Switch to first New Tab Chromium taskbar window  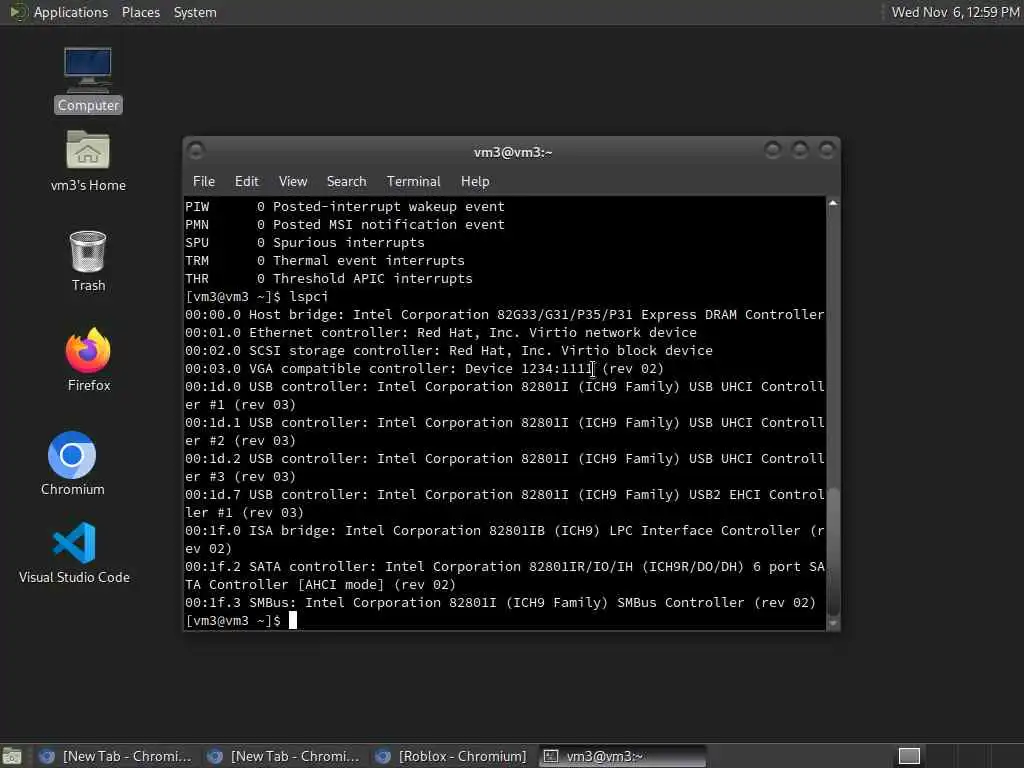tap(116, 756)
